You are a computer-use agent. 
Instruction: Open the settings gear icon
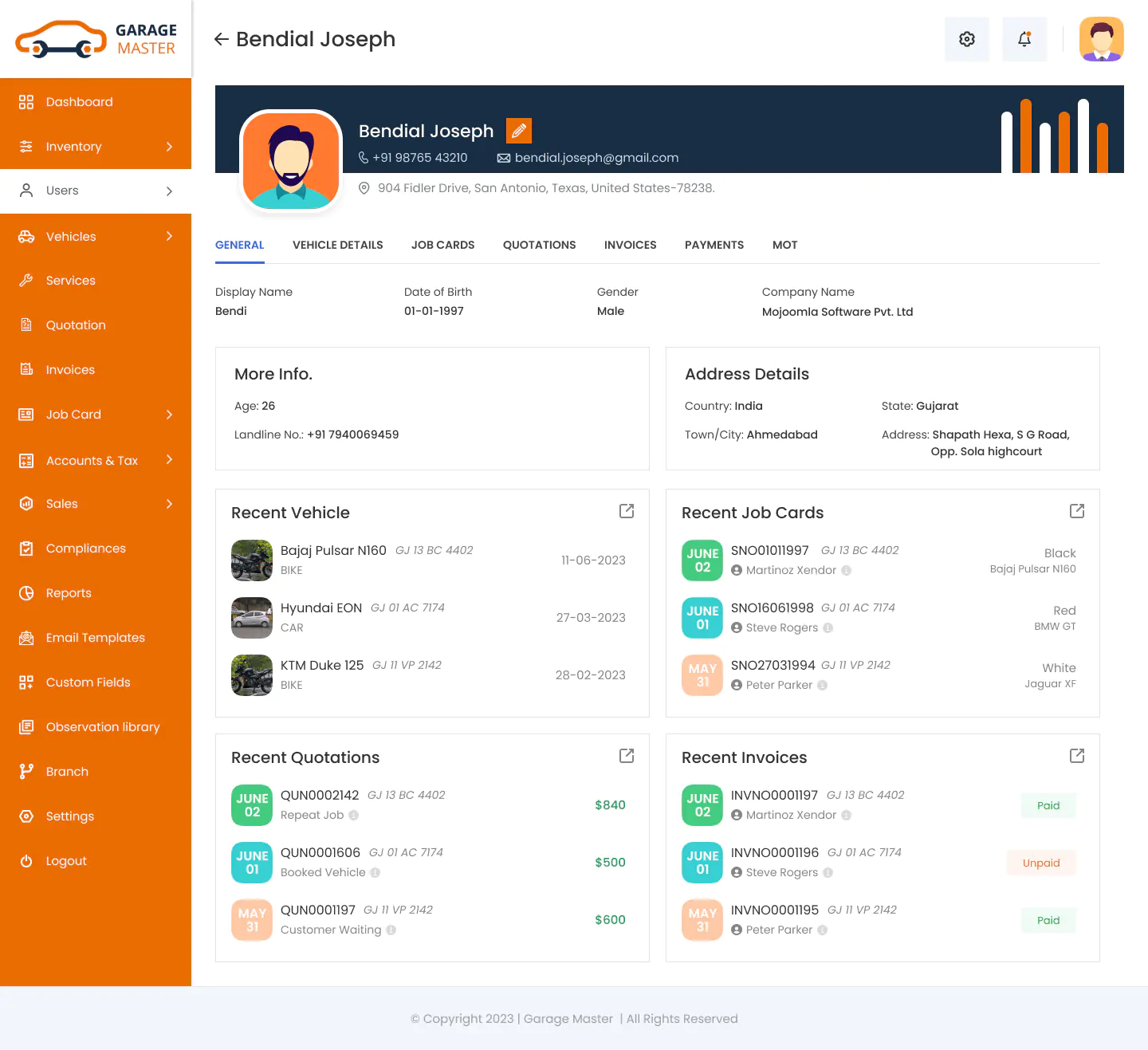click(x=967, y=38)
